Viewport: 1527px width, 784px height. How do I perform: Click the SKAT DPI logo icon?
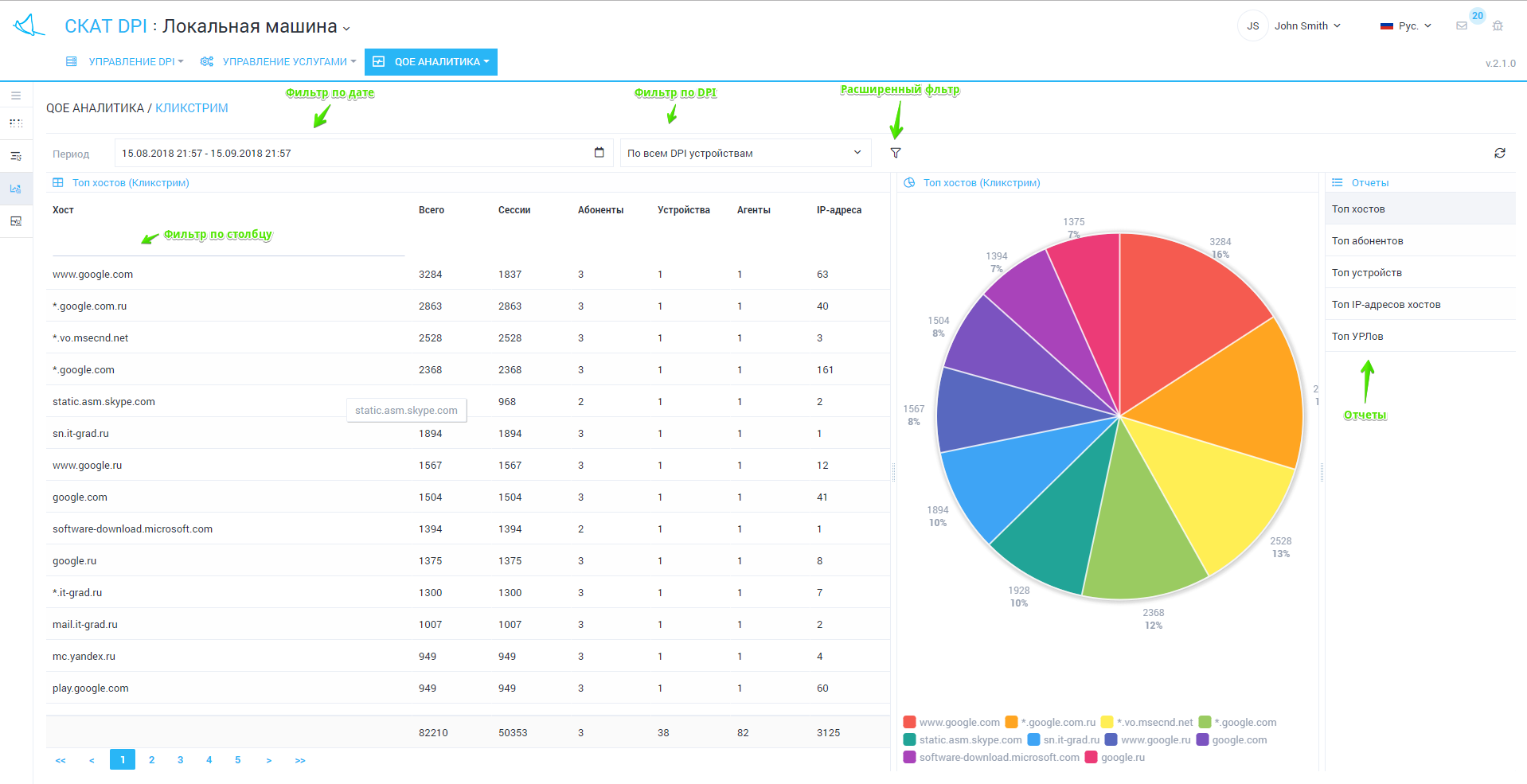coord(29,25)
